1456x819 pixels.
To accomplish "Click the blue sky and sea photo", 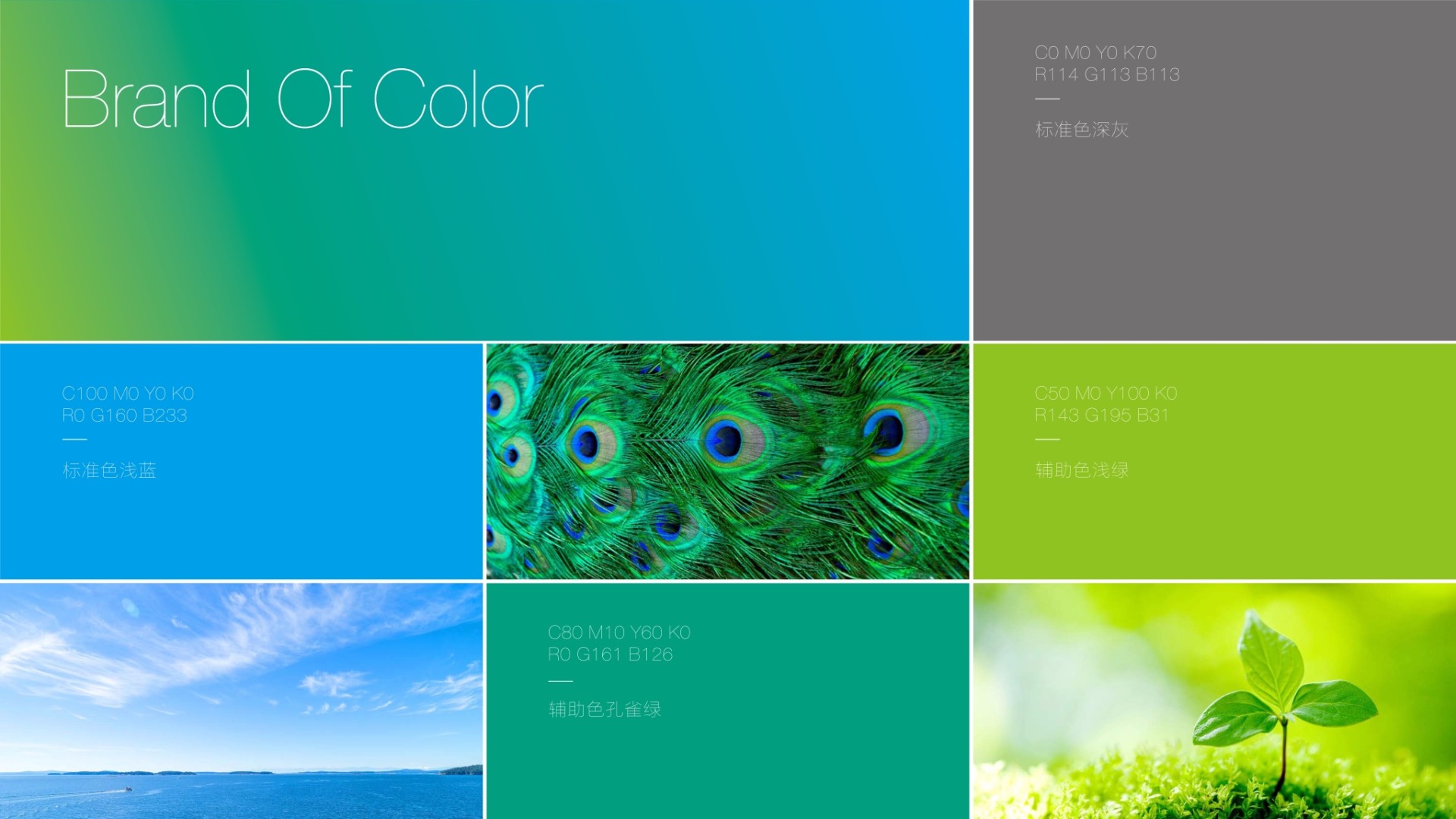I will (241, 701).
